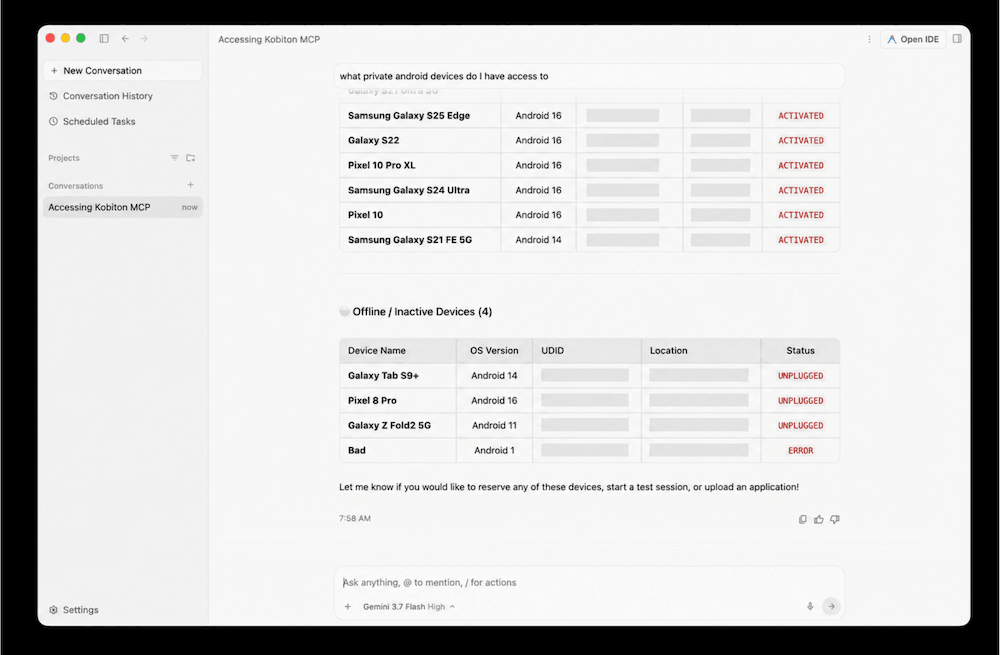Viewport: 1000px width, 655px height.
Task: Start a New Conversation
Action: [x=122, y=71]
